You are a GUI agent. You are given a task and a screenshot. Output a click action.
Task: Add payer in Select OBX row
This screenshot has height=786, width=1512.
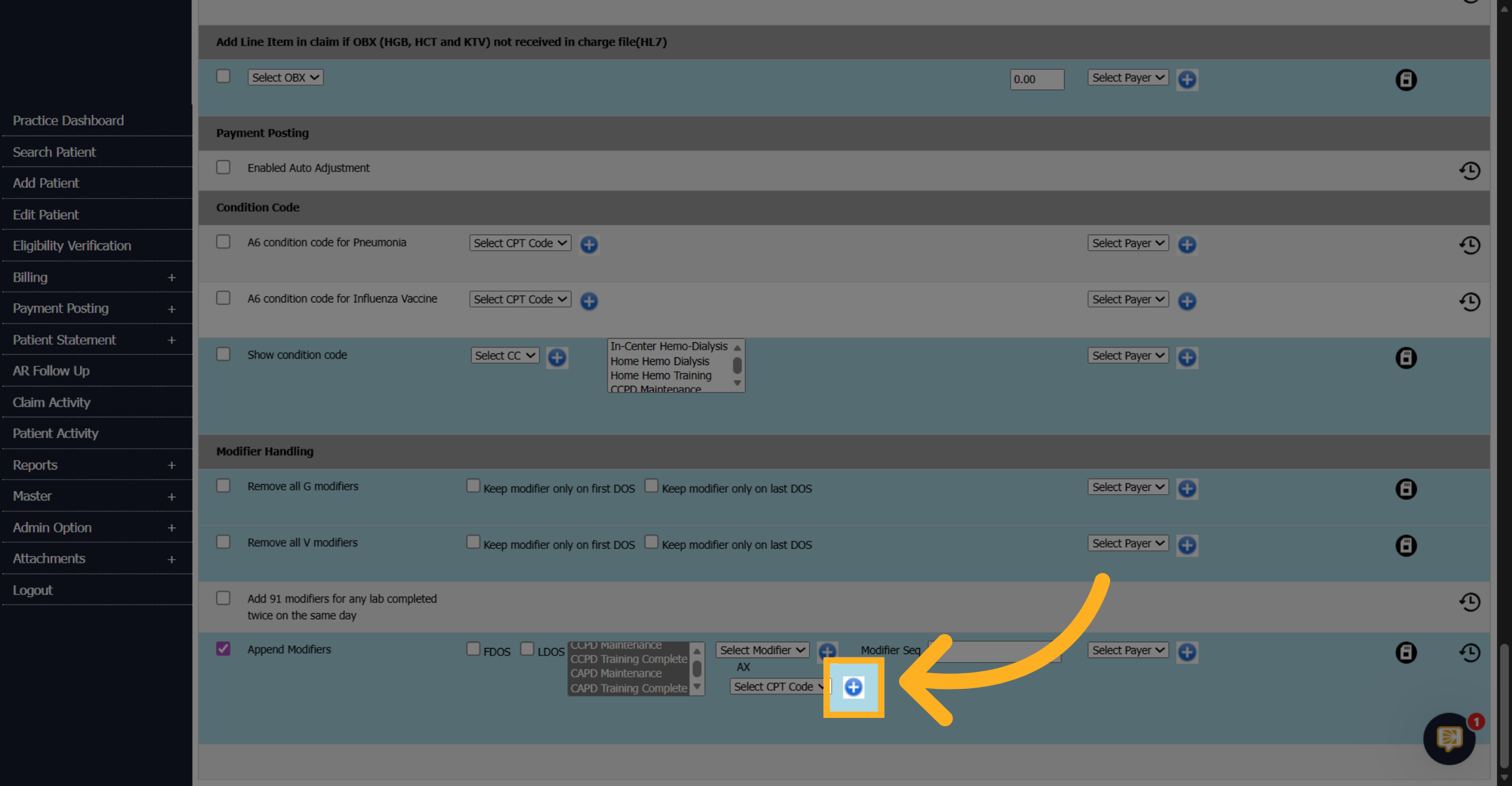[1187, 79]
